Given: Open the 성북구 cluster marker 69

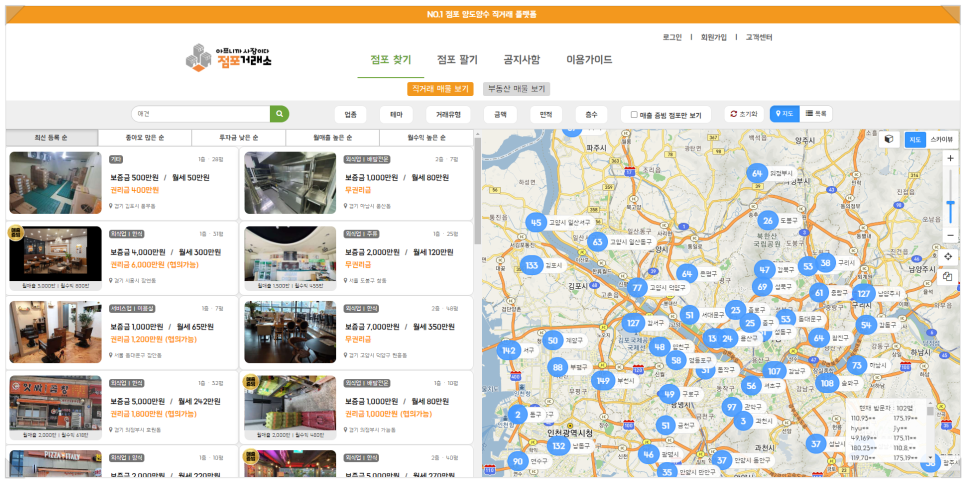Looking at the screenshot, I should [763, 287].
